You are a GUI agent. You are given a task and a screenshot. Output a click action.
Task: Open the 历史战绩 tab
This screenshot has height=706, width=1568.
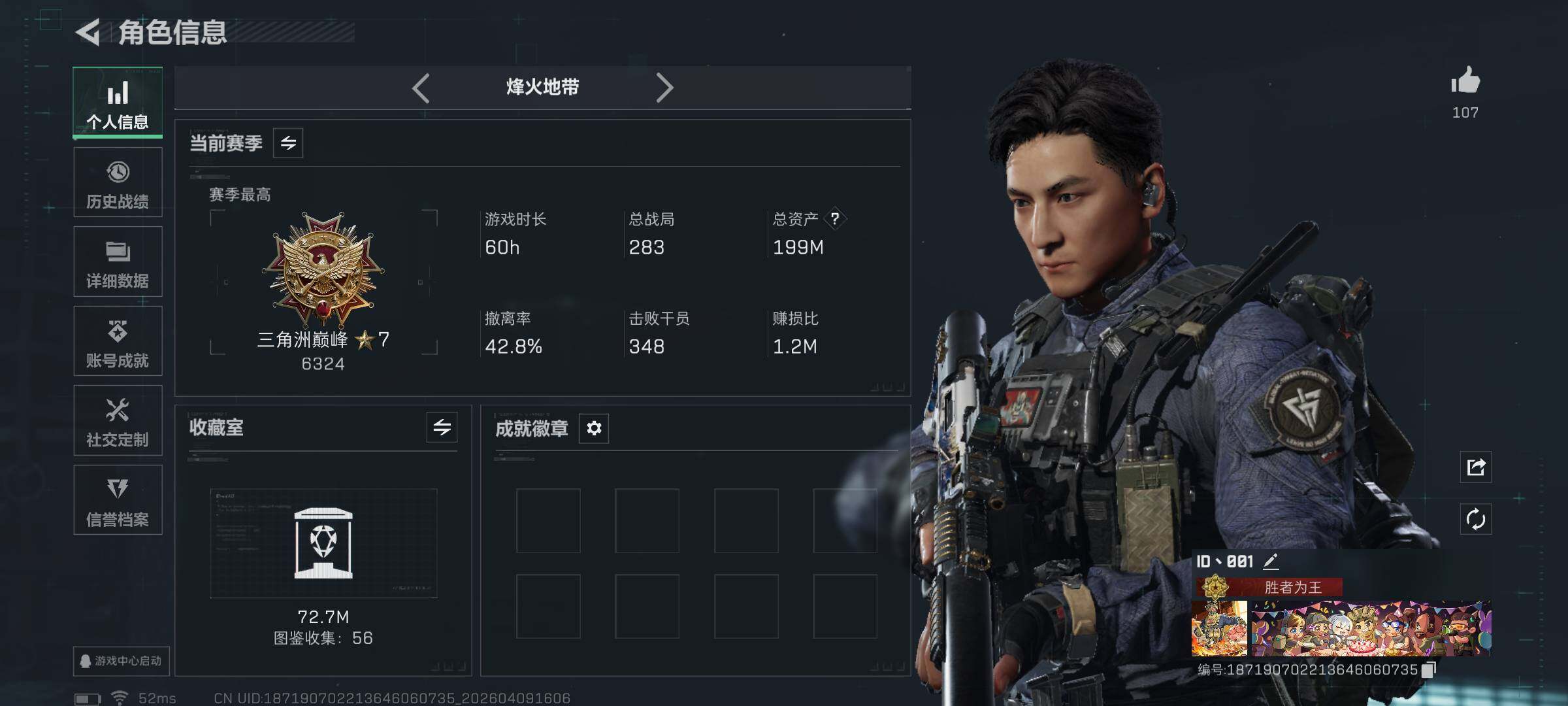(118, 182)
